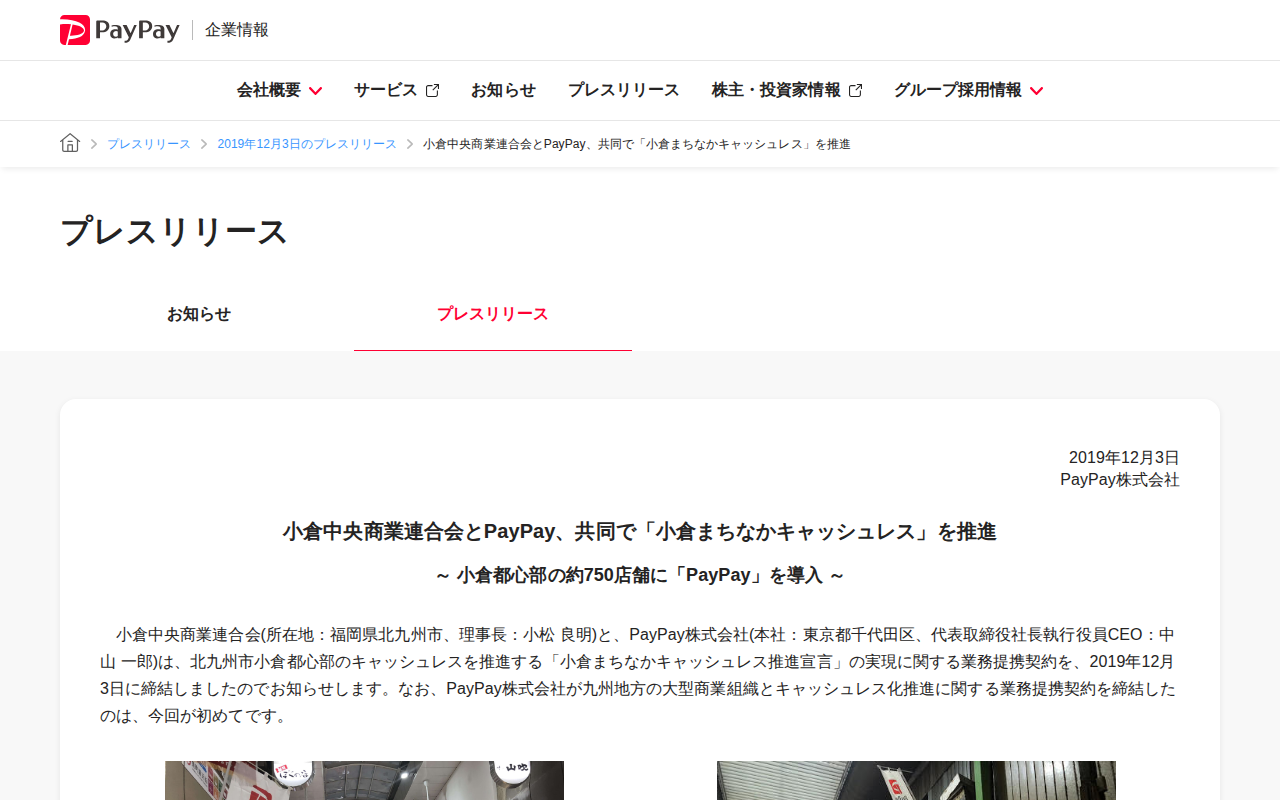Switch to the お知らせ tab
1280x800 pixels.
coord(199,314)
